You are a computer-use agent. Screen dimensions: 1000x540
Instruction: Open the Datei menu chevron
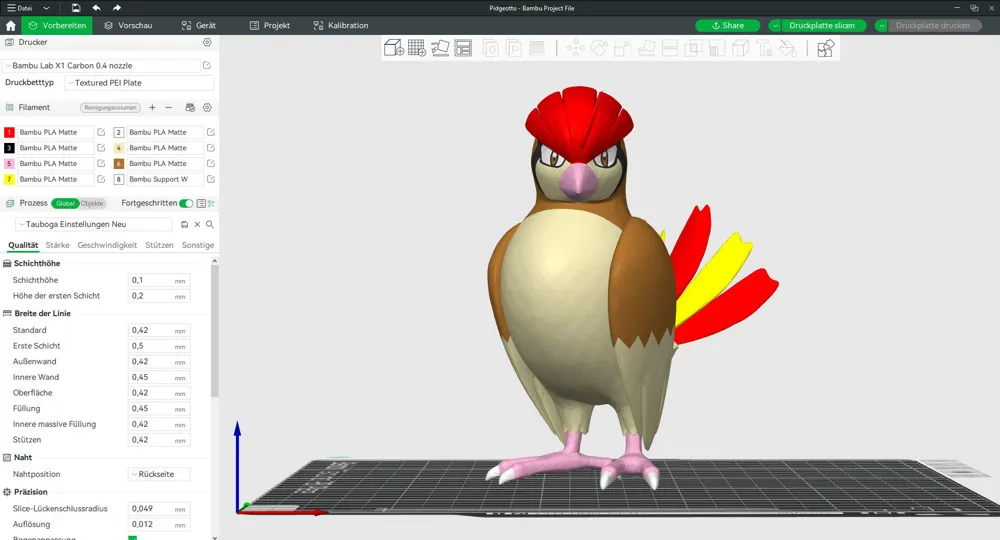click(x=46, y=8)
